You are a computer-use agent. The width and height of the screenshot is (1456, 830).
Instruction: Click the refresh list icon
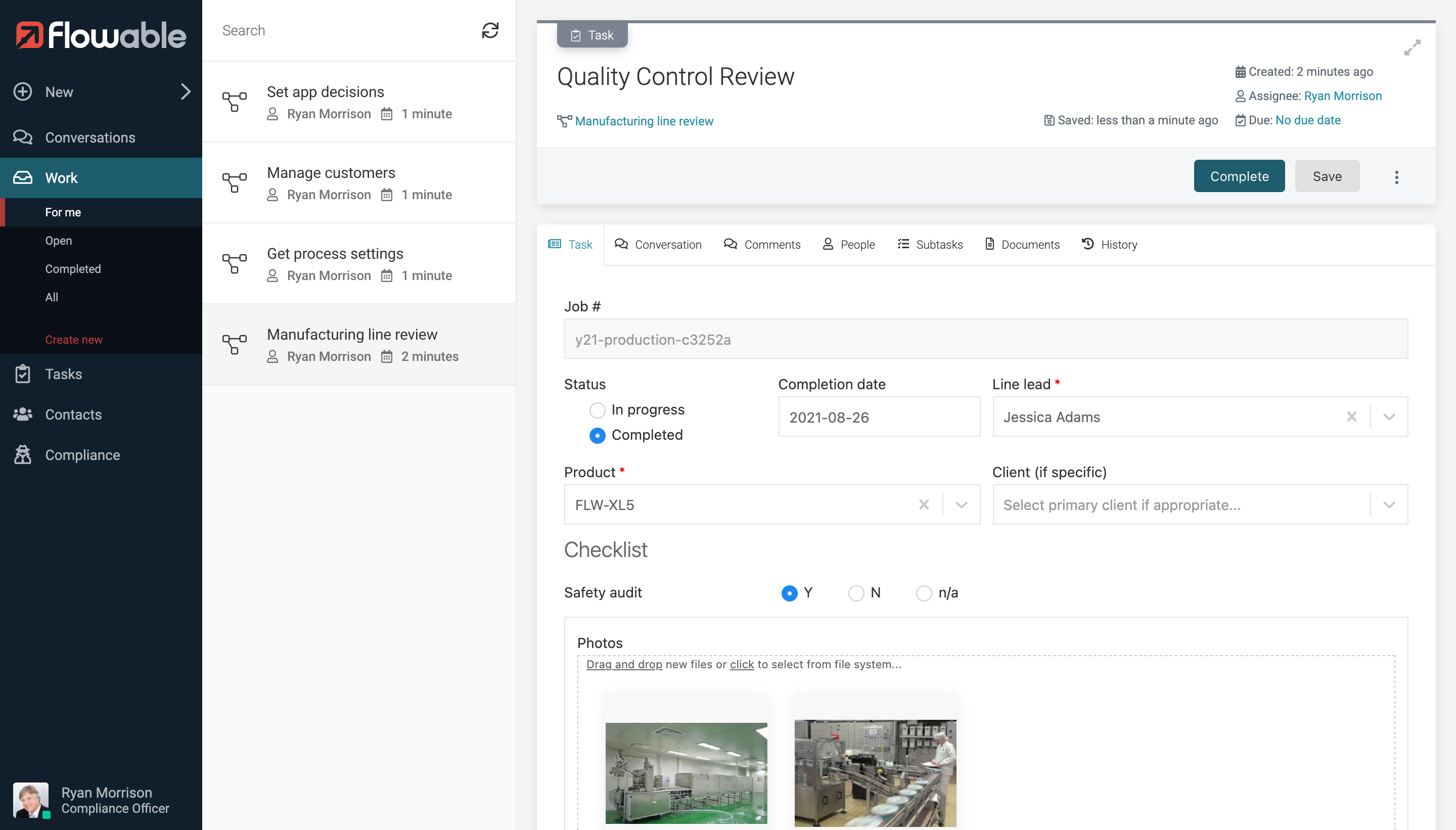[x=490, y=30]
